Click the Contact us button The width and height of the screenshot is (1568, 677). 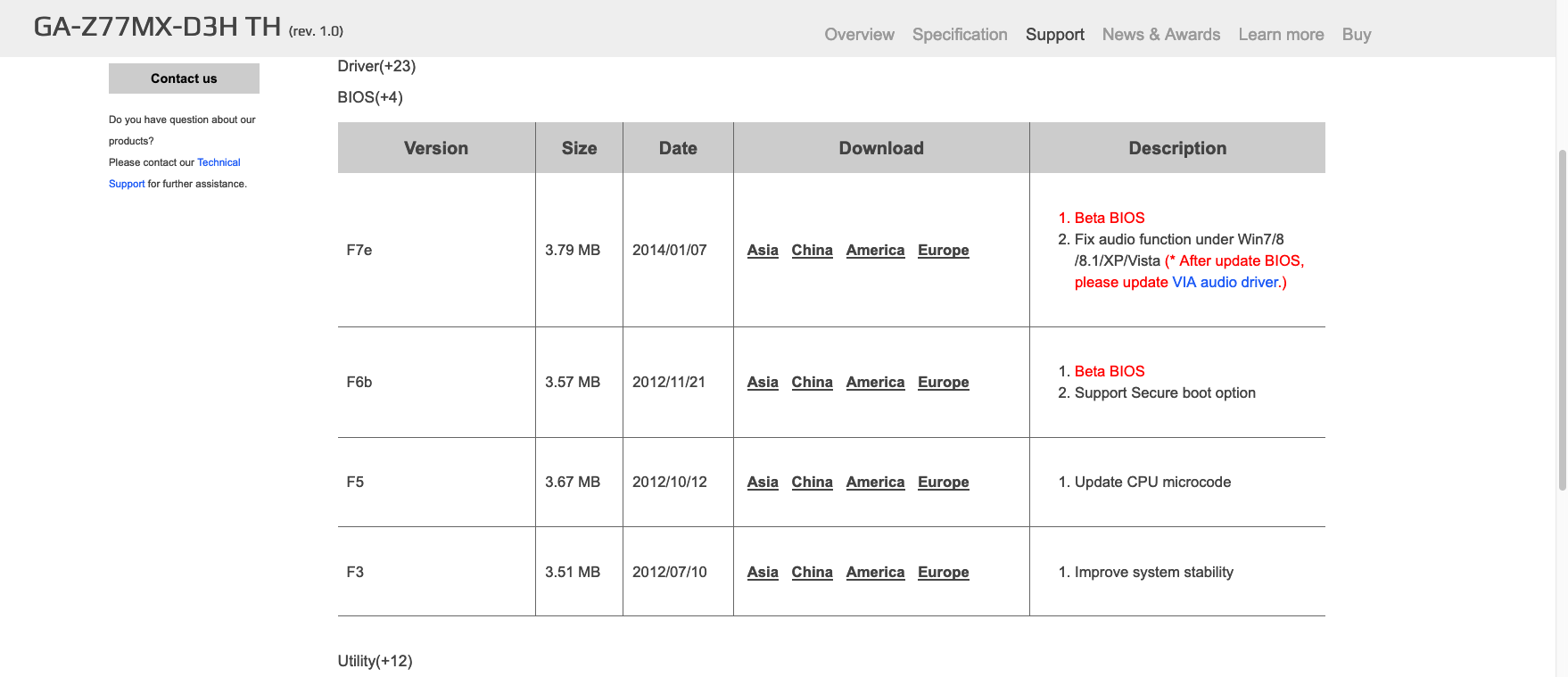184,78
